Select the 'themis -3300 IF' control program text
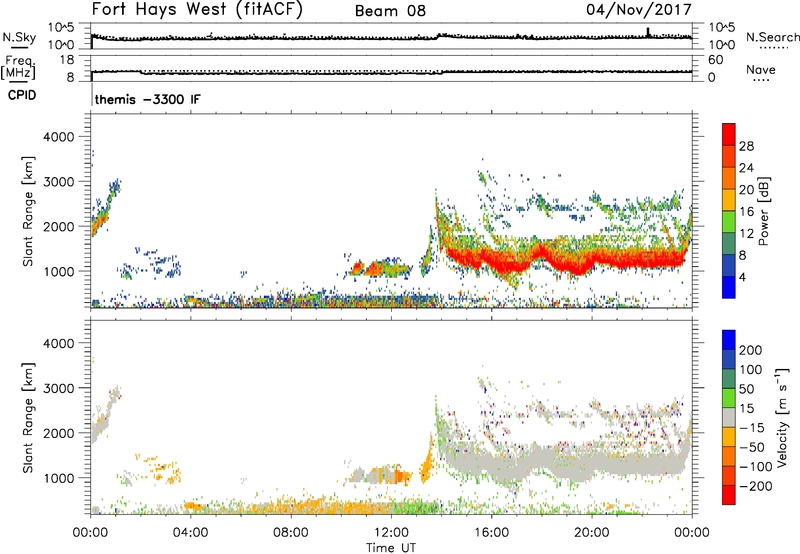 (148, 99)
